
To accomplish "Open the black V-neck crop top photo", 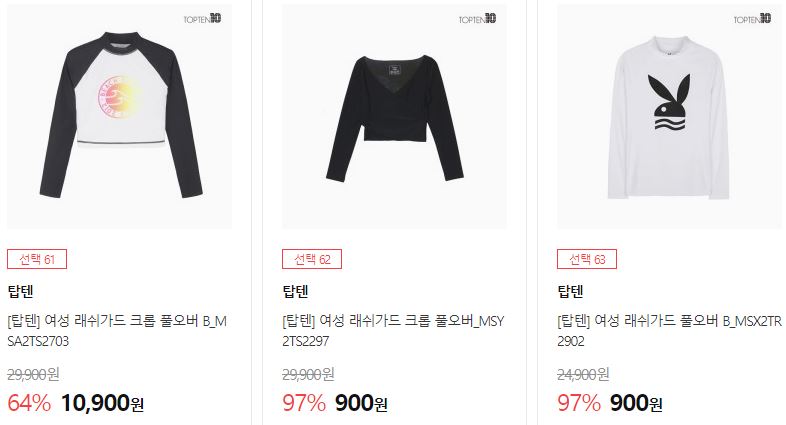I will pyautogui.click(x=395, y=116).
